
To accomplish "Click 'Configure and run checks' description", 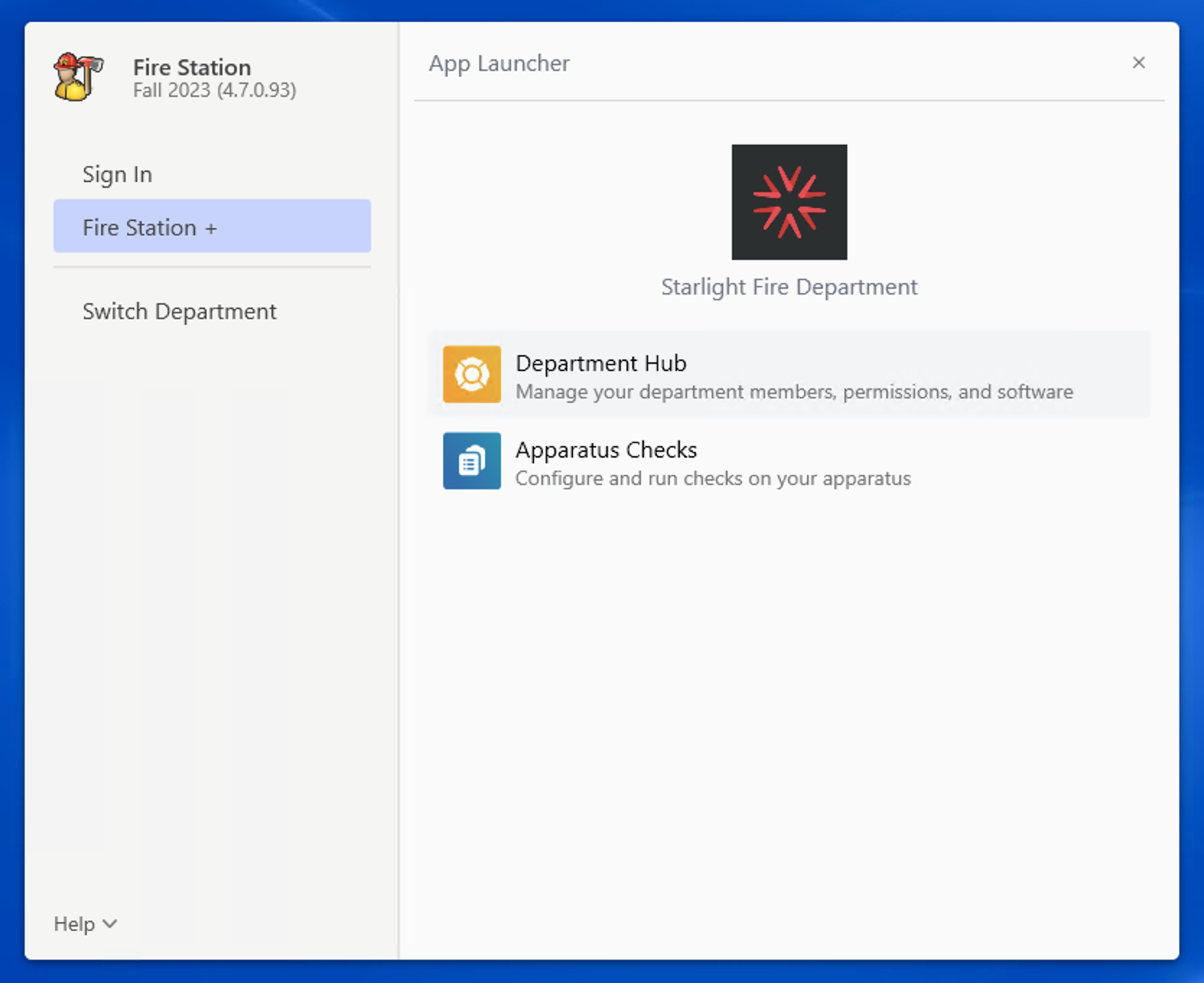I will click(x=713, y=479).
